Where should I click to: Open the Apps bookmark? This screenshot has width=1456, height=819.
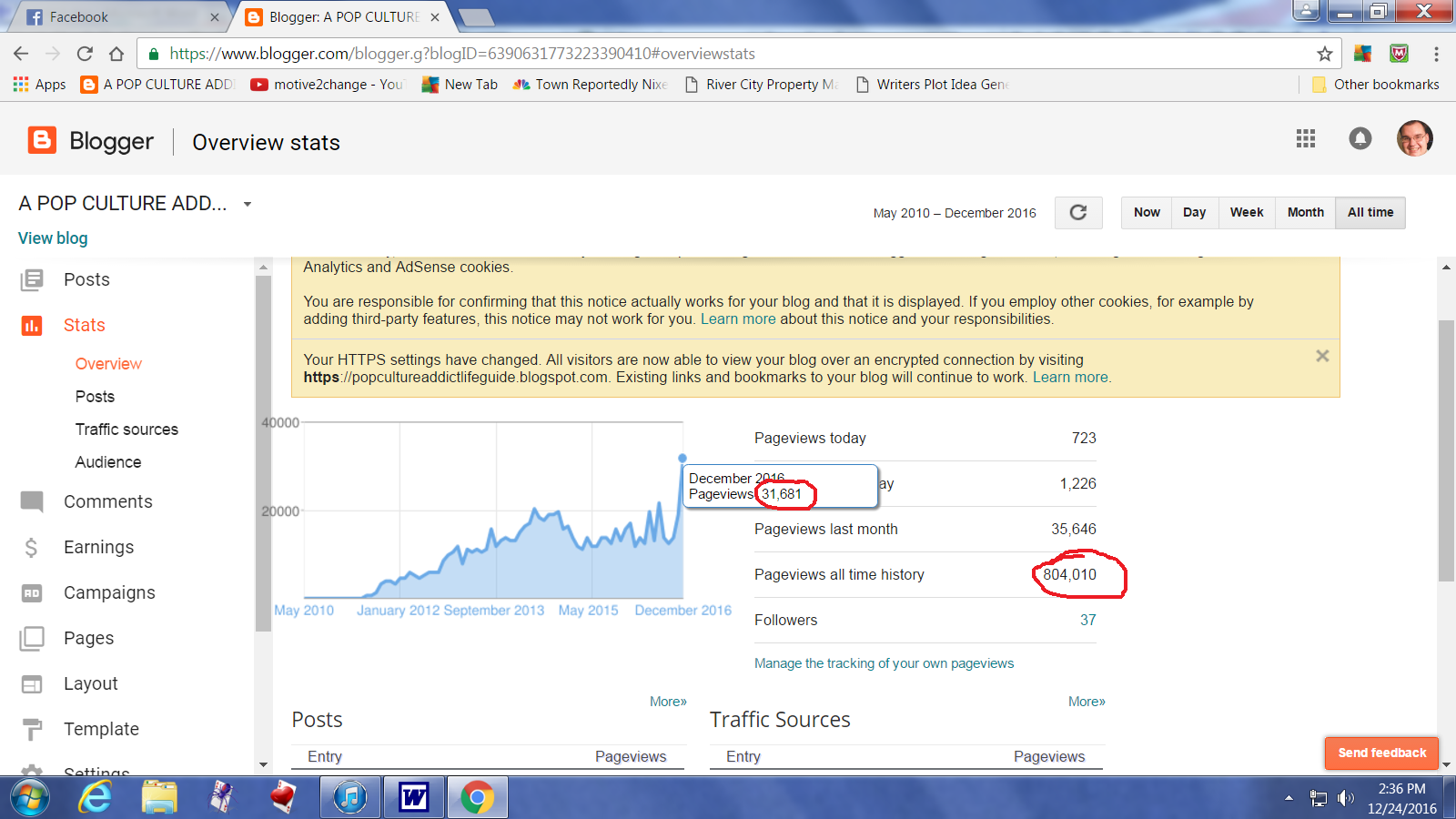[39, 84]
